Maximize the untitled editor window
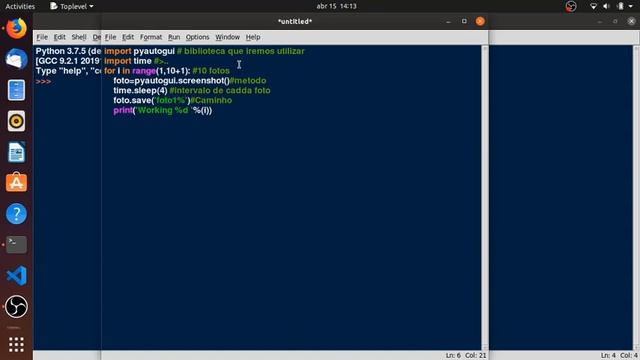Image resolution: width=640 pixels, height=360 pixels. click(x=464, y=21)
